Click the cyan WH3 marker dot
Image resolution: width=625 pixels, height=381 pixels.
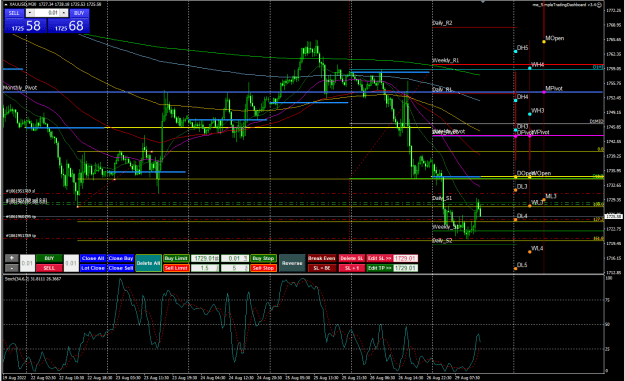tap(530, 114)
